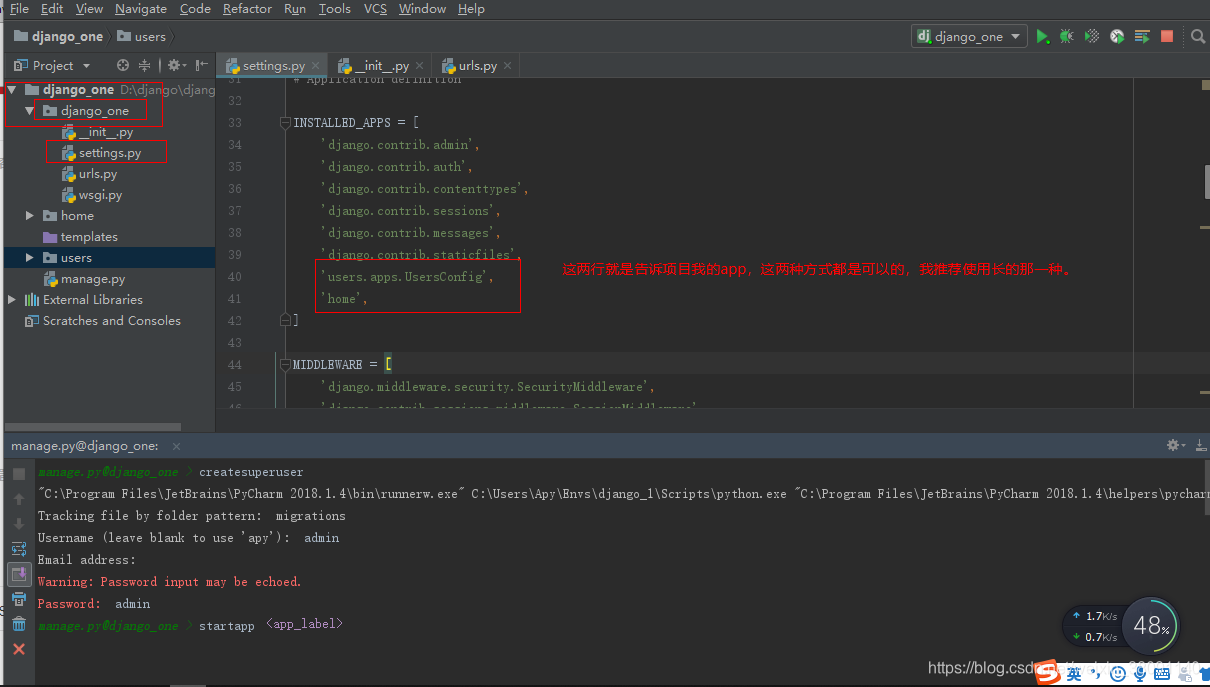Select __init__.py in project tree
Screen dimensions: 1210x687
[106, 132]
